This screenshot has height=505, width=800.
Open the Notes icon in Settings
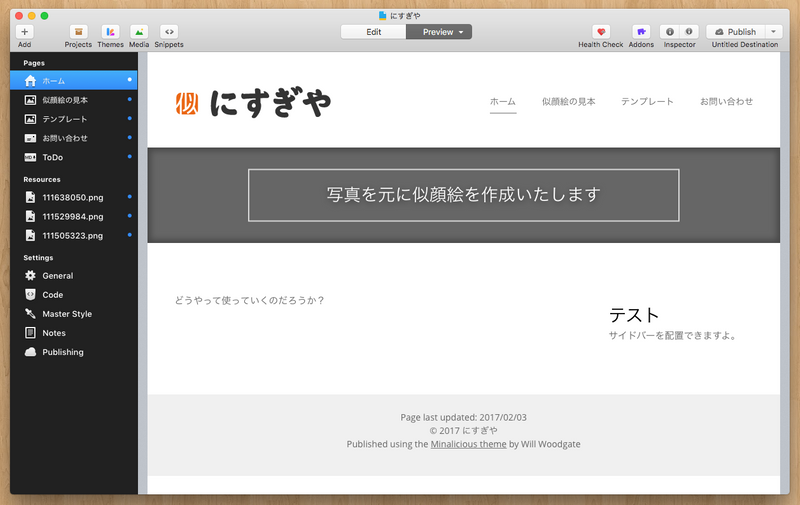[31, 333]
